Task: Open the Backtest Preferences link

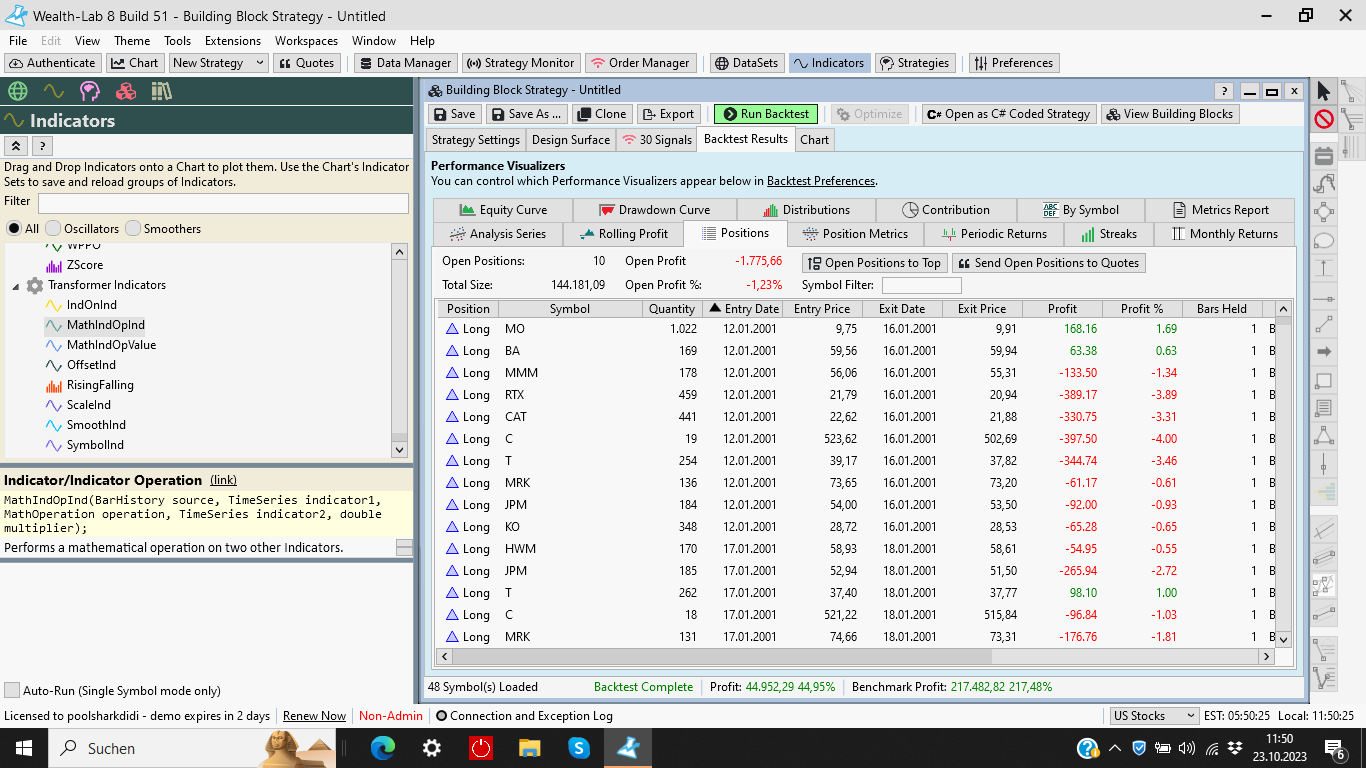Action: pos(820,181)
